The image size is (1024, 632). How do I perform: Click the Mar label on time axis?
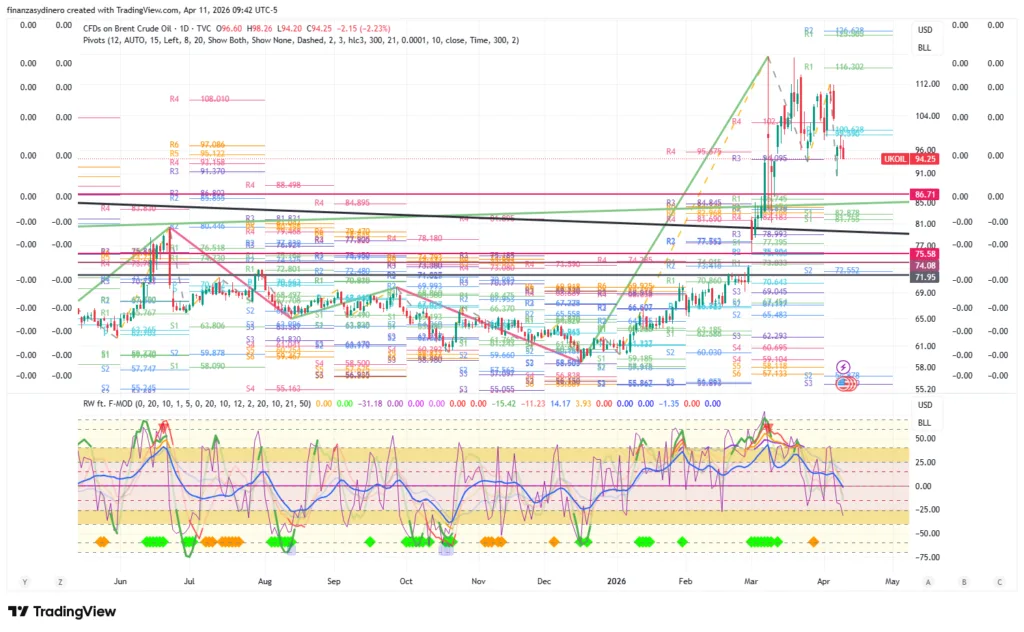752,581
